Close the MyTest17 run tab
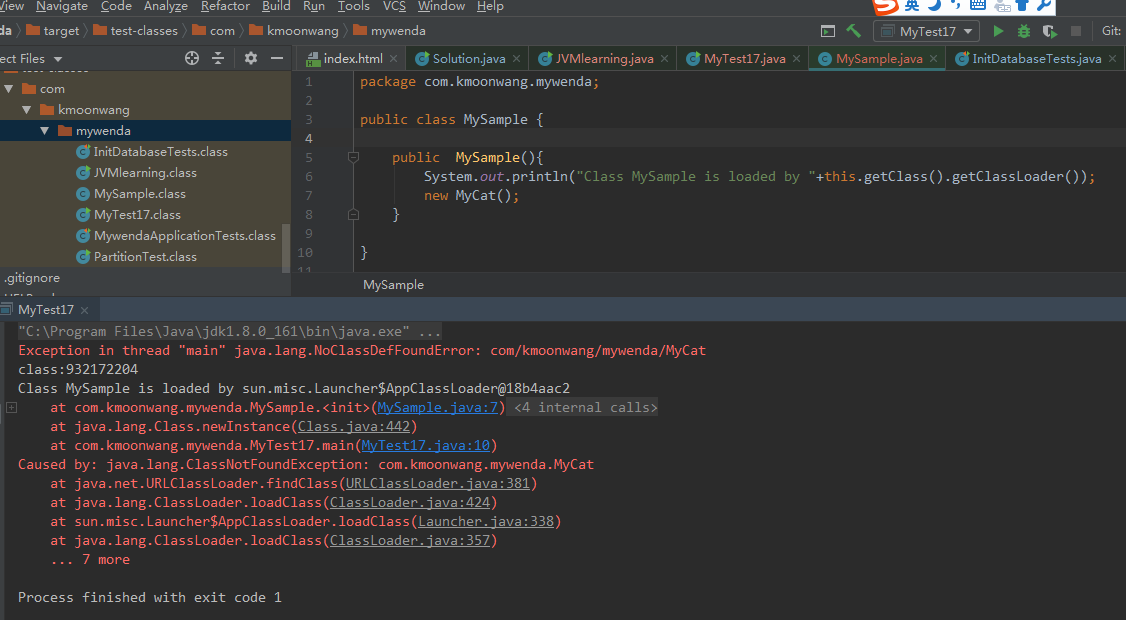 (x=85, y=310)
